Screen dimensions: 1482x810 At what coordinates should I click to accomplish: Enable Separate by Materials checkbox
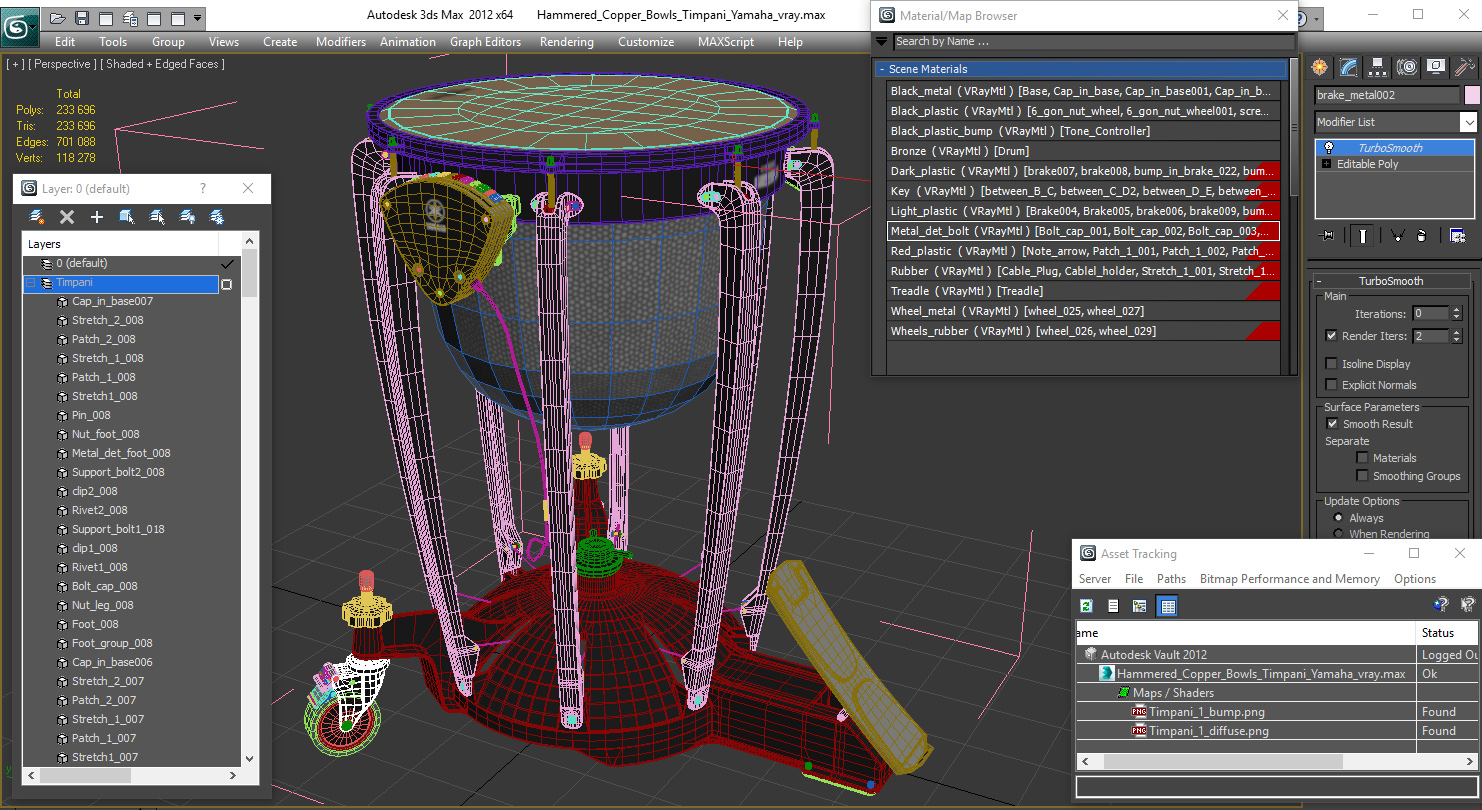coord(1361,458)
